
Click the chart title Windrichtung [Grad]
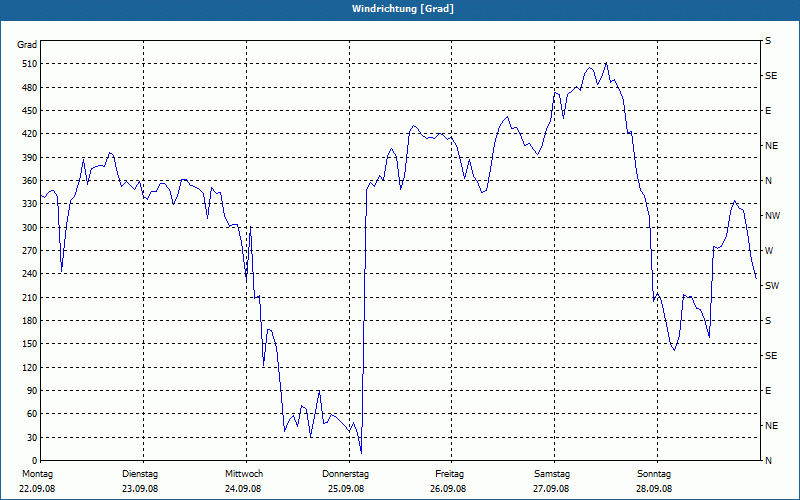tap(403, 9)
